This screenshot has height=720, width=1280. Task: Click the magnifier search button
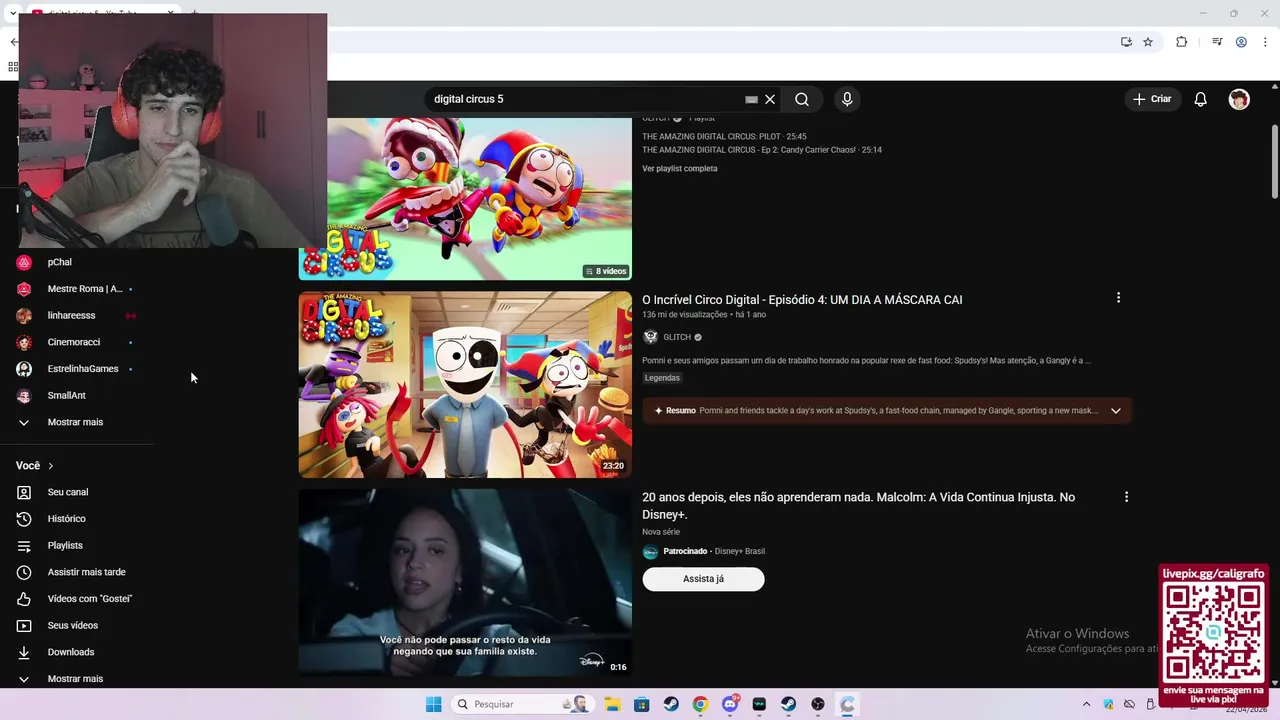pos(802,99)
